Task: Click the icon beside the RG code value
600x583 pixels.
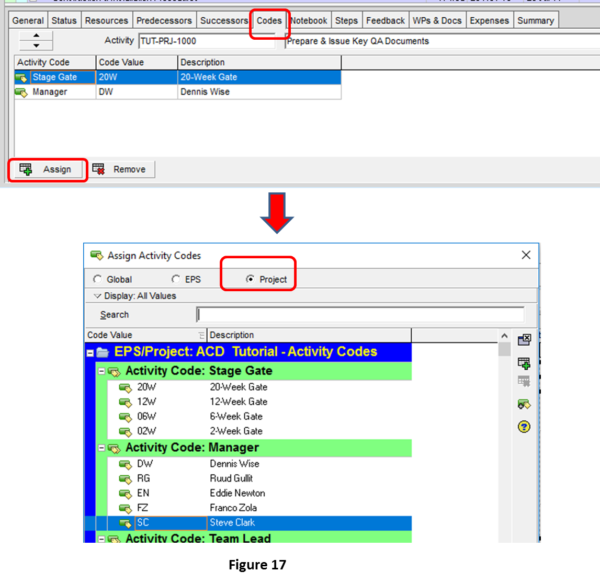Action: pos(125,479)
